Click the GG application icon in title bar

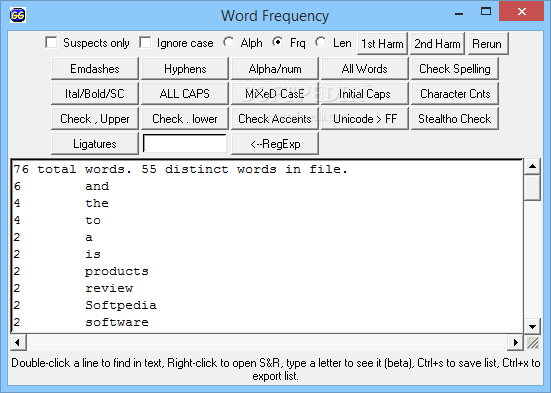pyautogui.click(x=18, y=15)
